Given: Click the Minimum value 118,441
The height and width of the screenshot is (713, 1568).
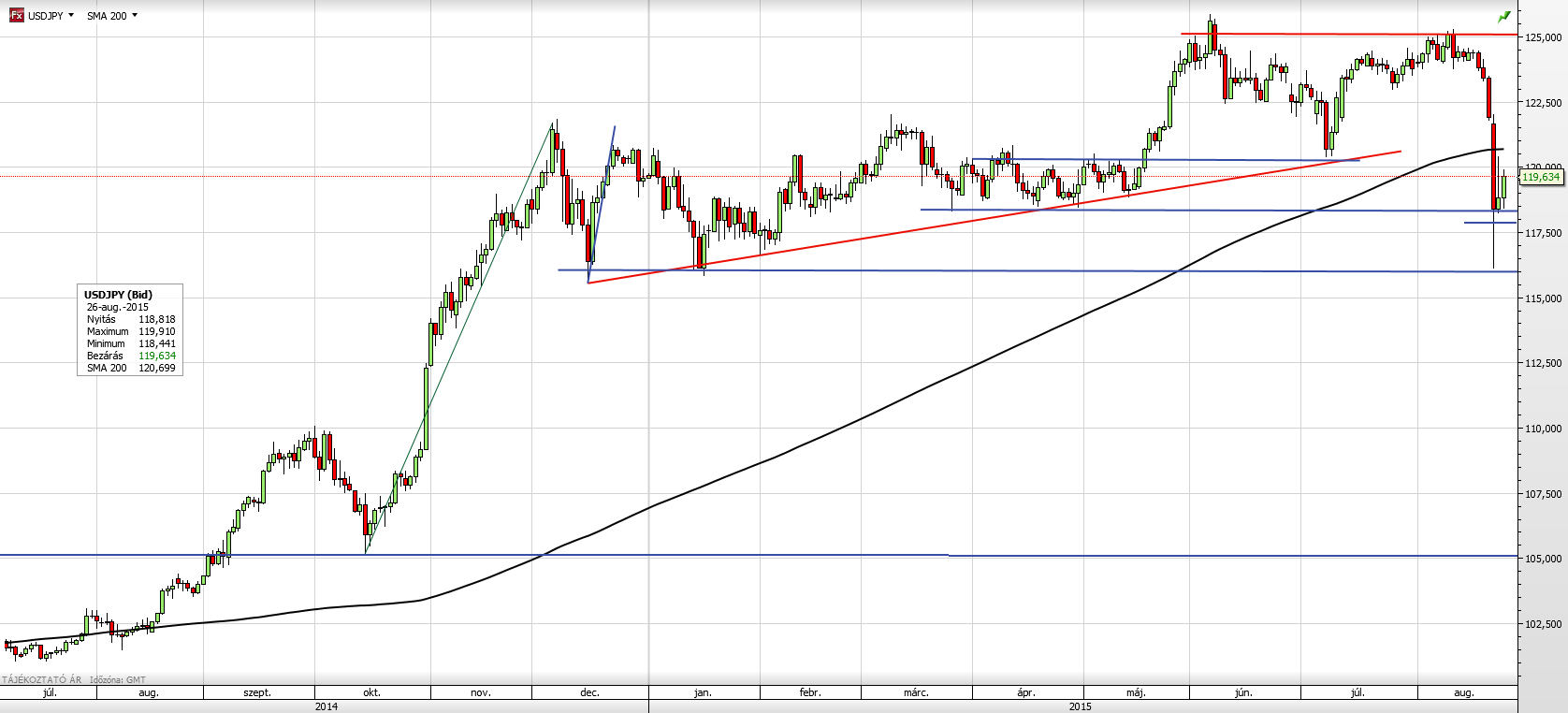Looking at the screenshot, I should (157, 343).
